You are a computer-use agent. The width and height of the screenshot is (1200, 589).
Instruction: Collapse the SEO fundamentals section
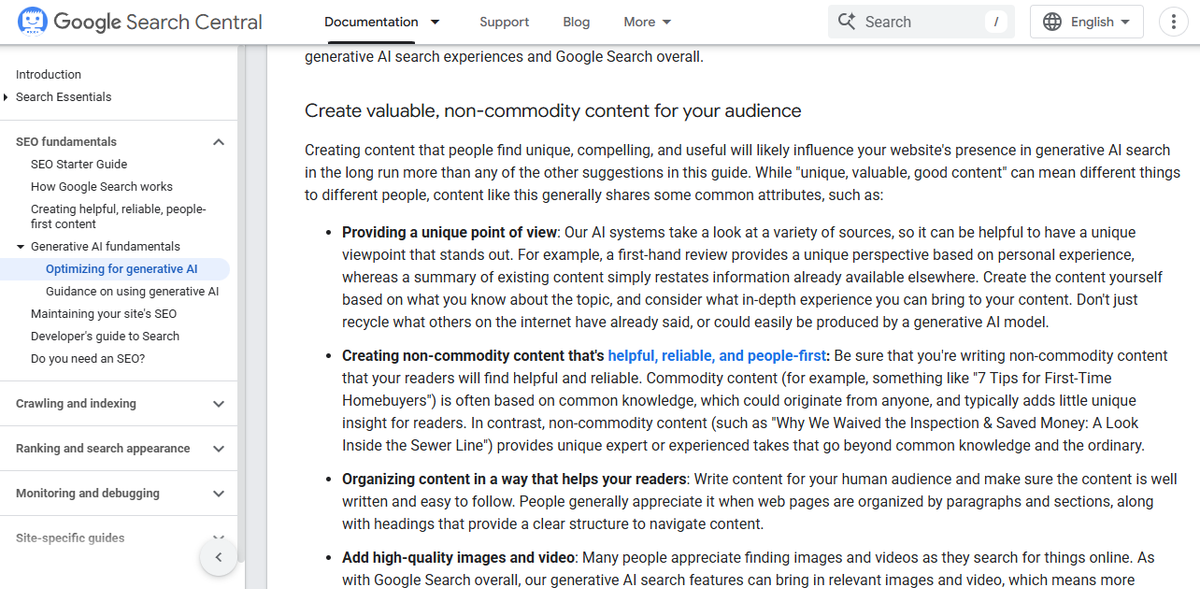[x=219, y=142]
